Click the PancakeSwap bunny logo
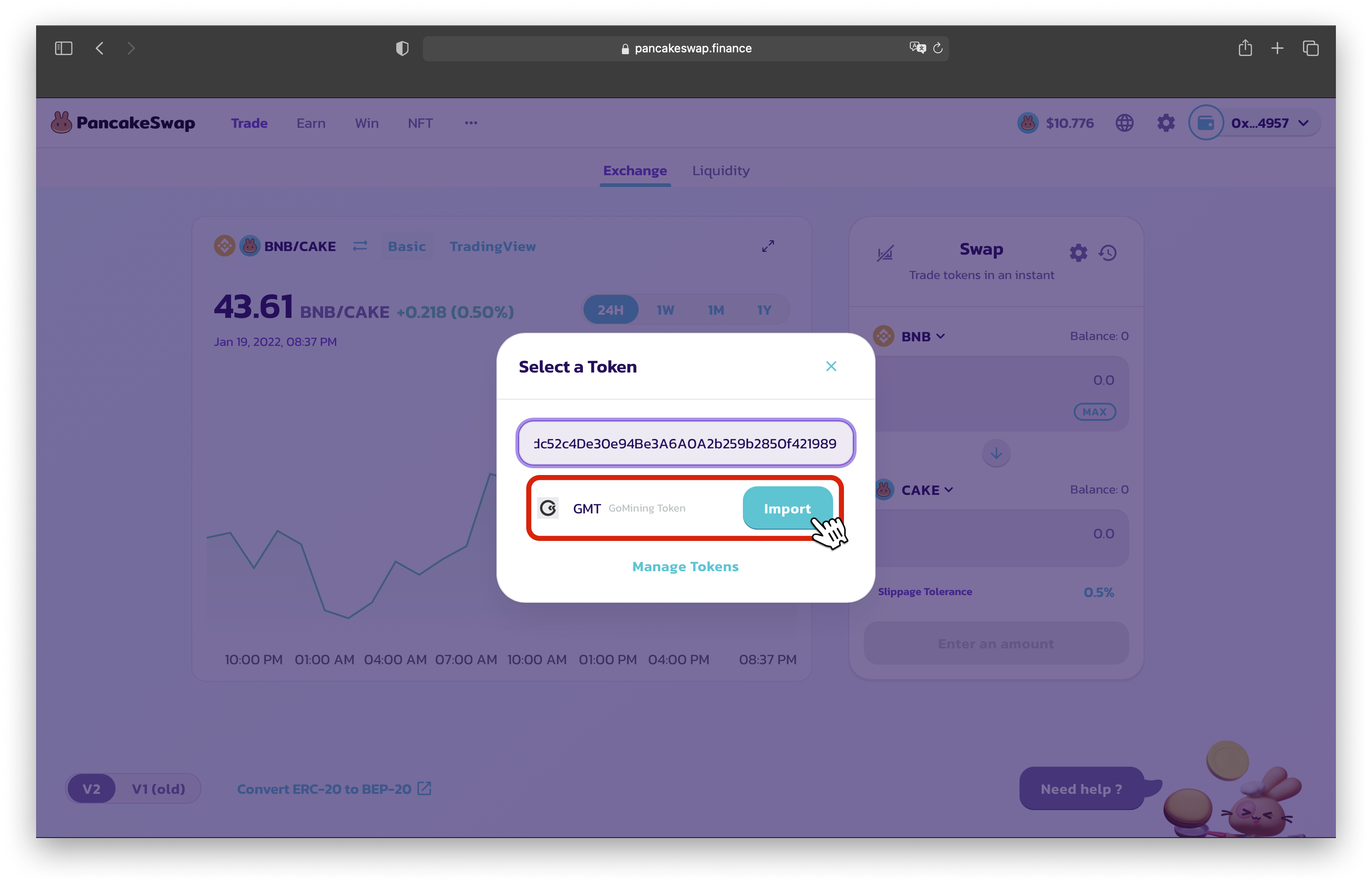Viewport: 1372px width, 885px height. tap(61, 122)
